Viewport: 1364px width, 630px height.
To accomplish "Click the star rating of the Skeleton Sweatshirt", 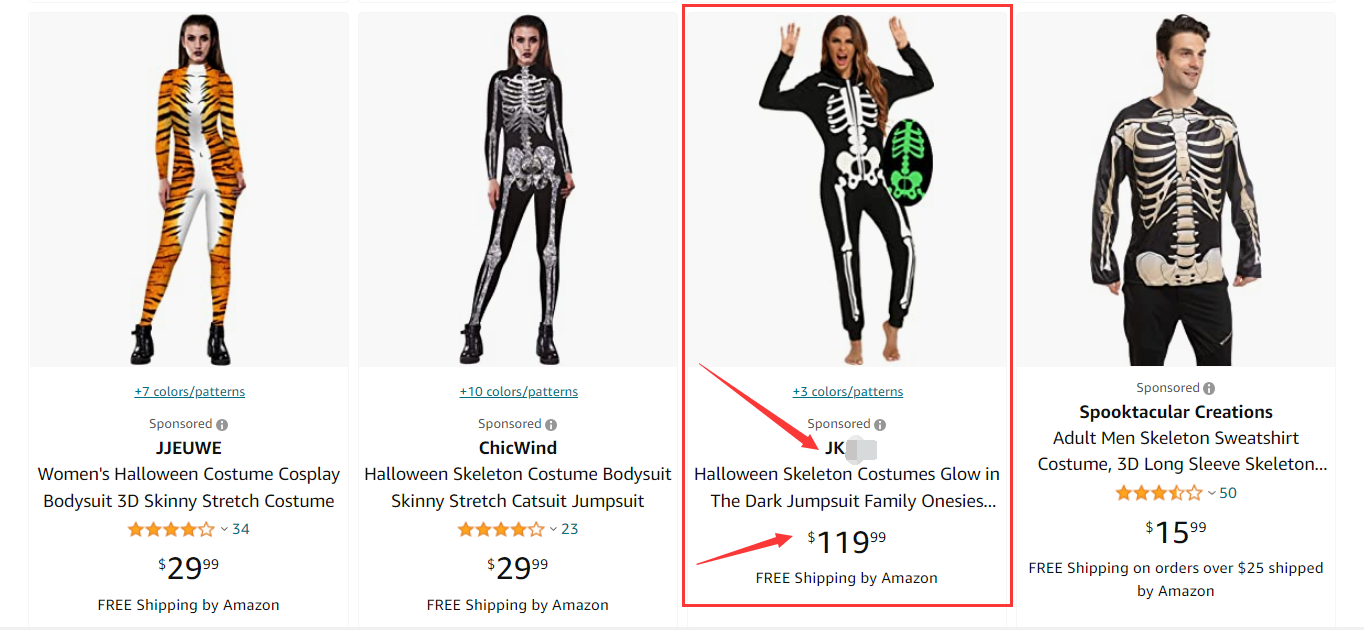I will (1158, 493).
